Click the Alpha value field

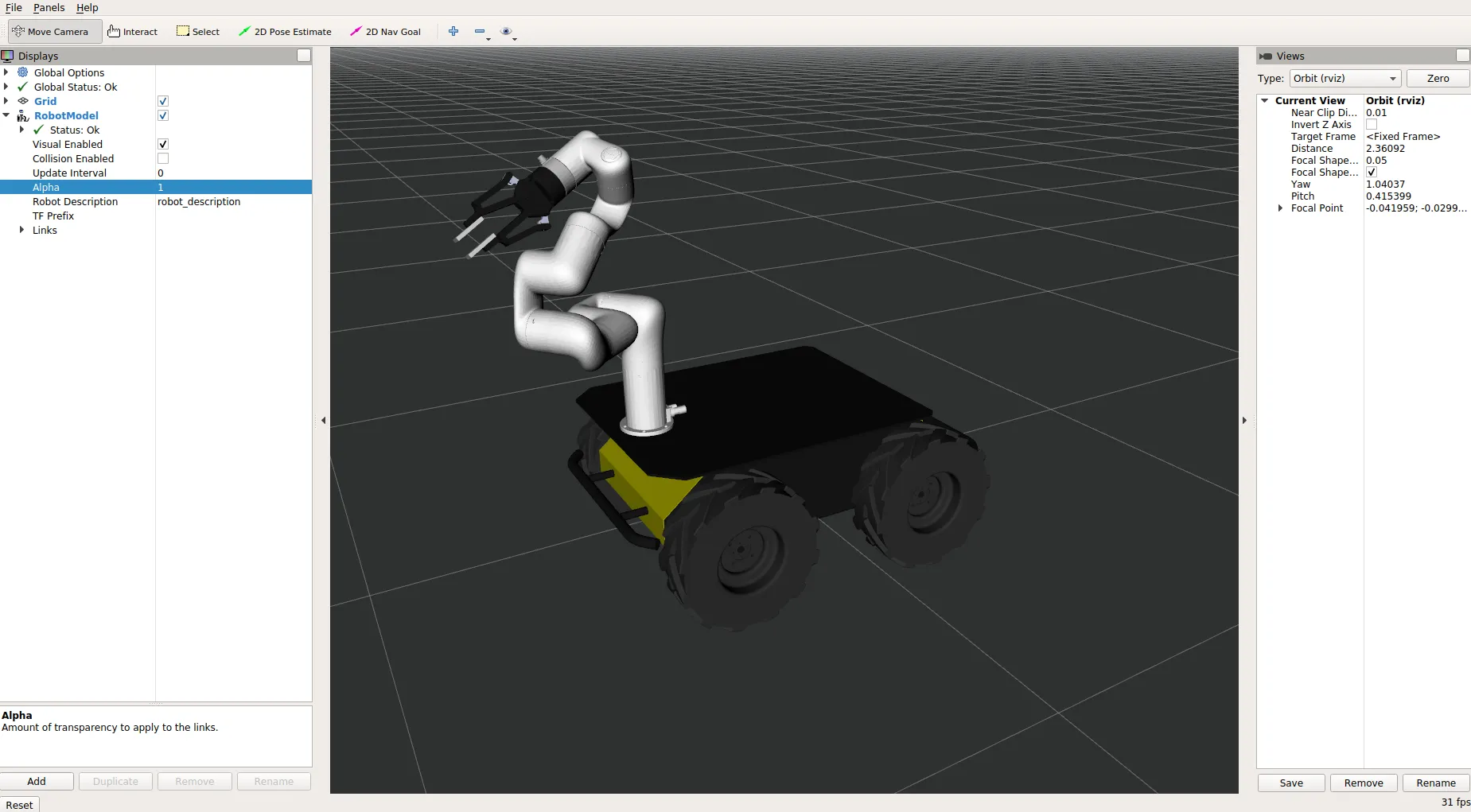pos(232,188)
